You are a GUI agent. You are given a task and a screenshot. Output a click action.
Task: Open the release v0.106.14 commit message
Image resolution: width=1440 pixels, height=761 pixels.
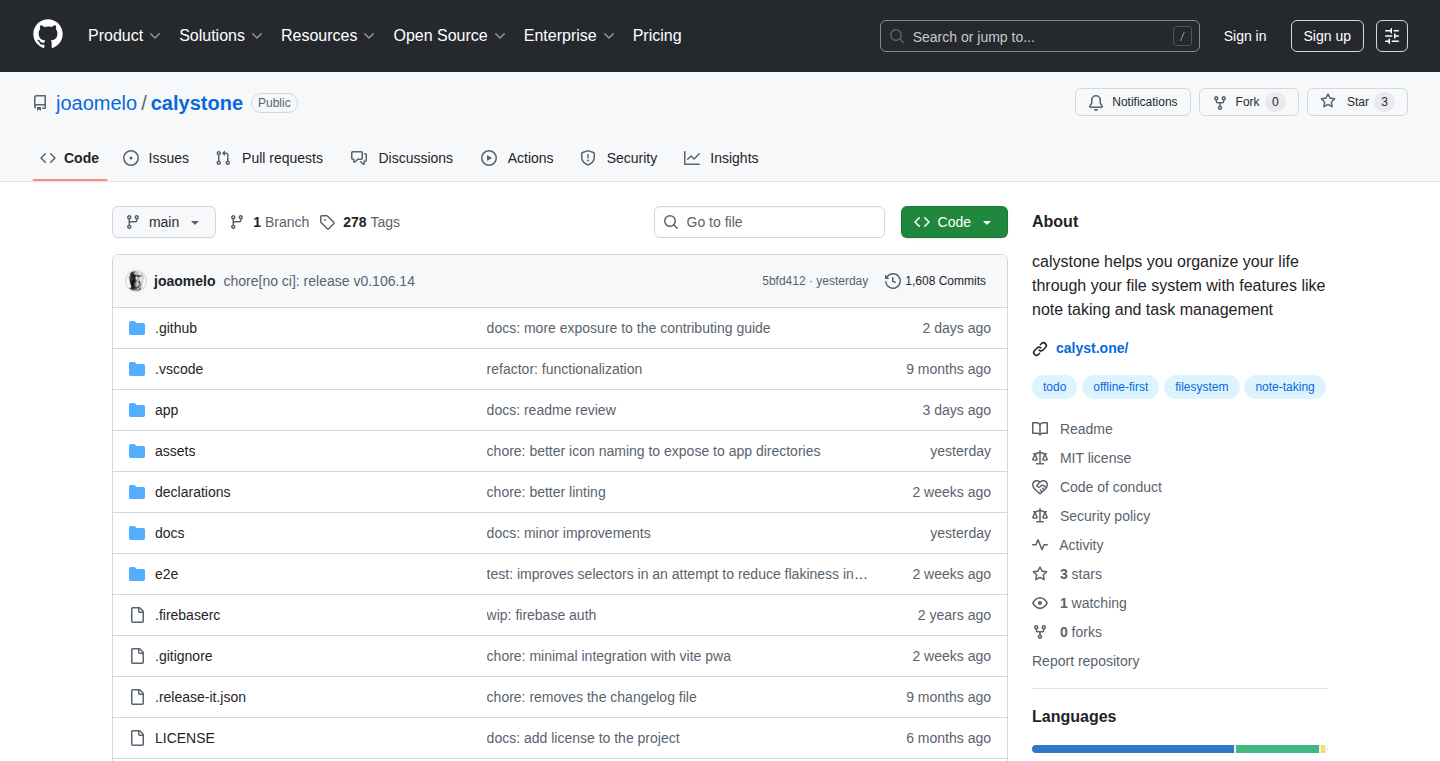click(x=319, y=281)
